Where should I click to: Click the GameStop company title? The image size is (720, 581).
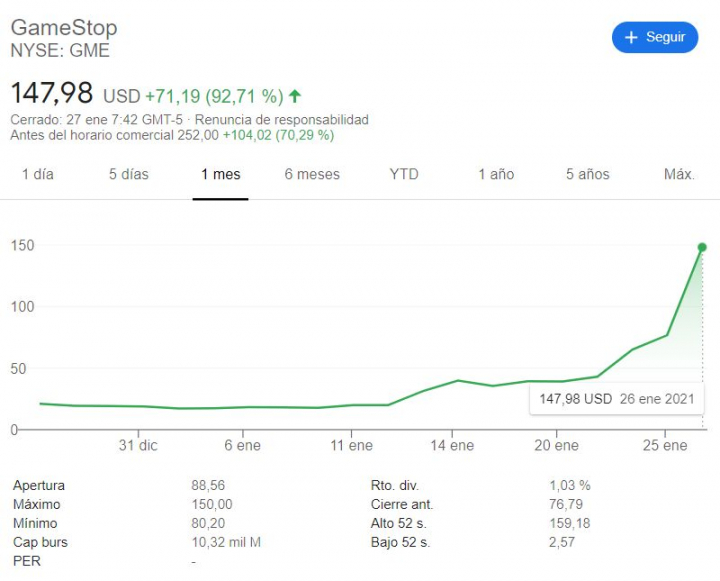coord(64,27)
